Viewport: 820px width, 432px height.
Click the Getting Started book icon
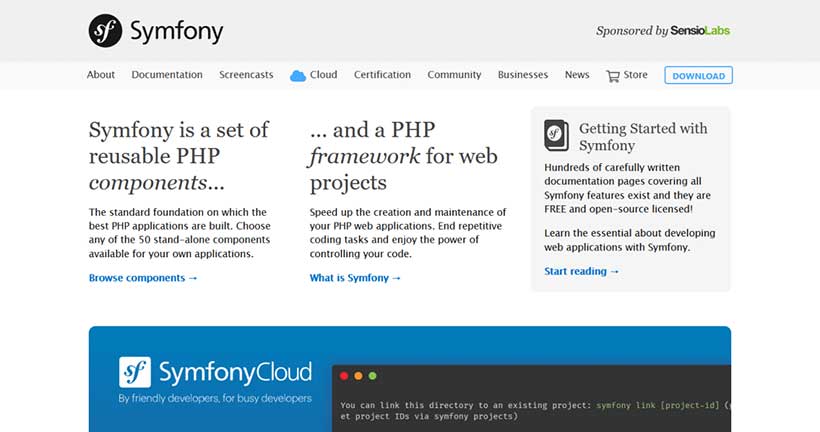pos(556,135)
